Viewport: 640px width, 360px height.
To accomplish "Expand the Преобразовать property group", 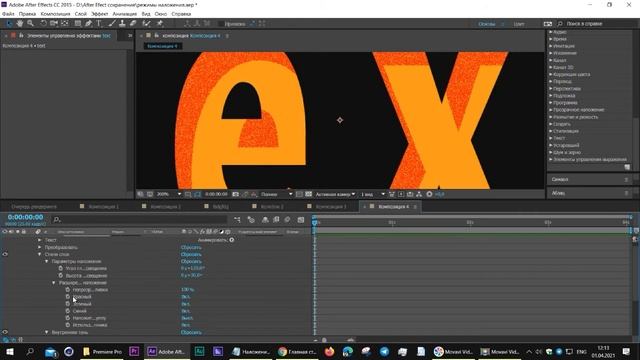I will [40, 247].
